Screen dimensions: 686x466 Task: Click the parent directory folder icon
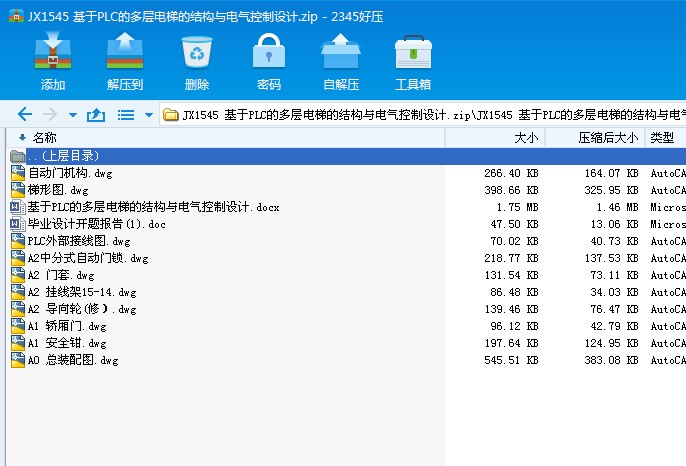point(18,156)
